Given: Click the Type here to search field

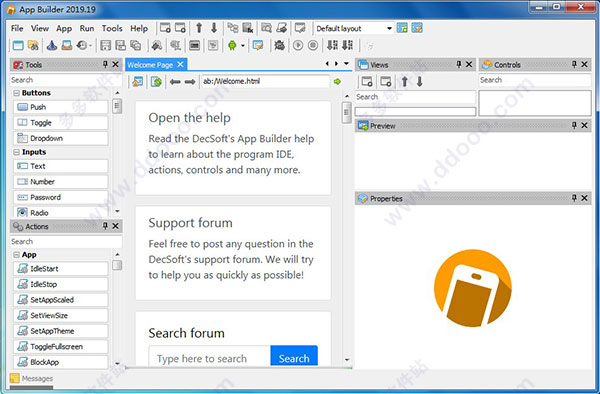Looking at the screenshot, I should click(210, 356).
